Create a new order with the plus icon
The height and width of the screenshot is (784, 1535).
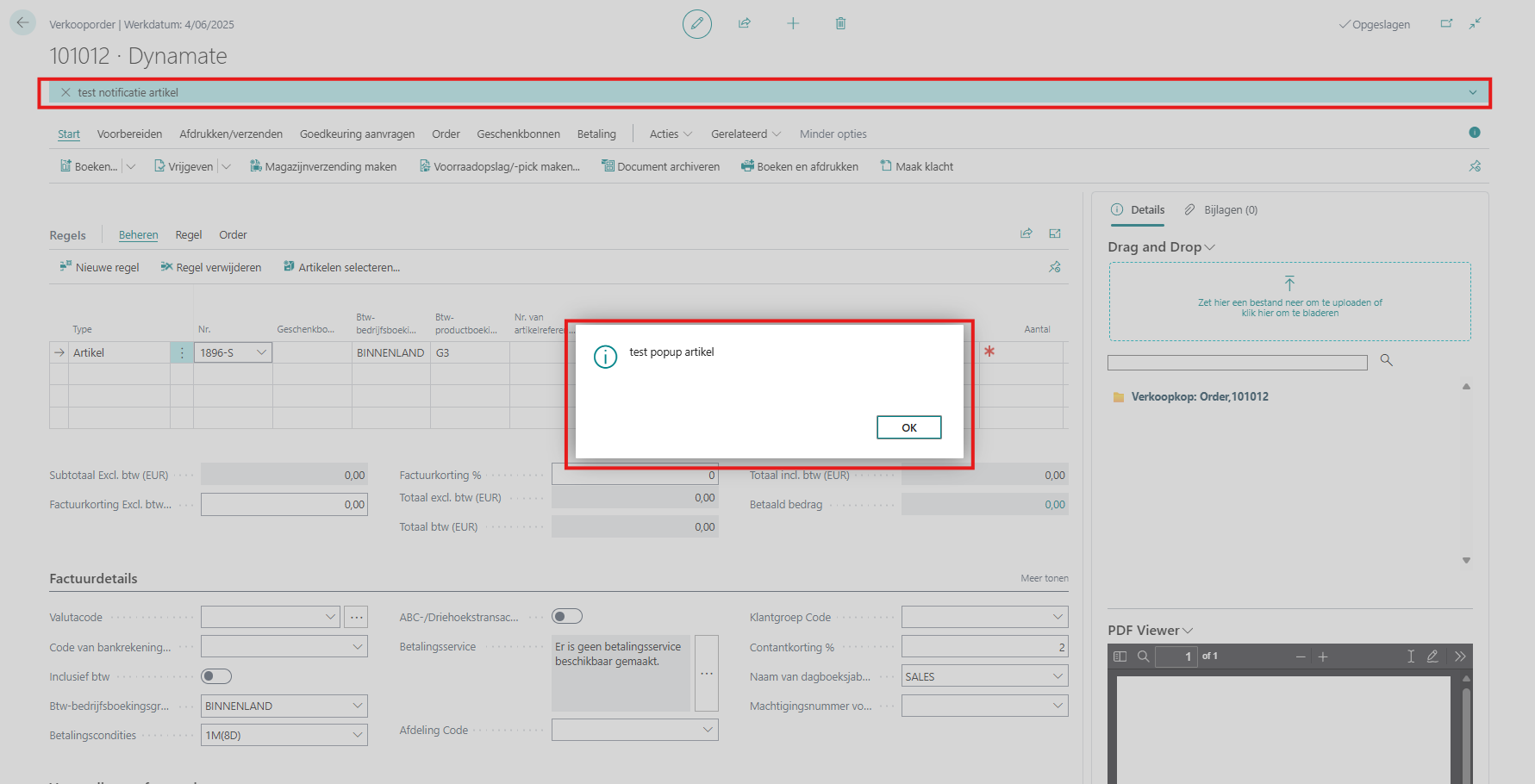(793, 23)
